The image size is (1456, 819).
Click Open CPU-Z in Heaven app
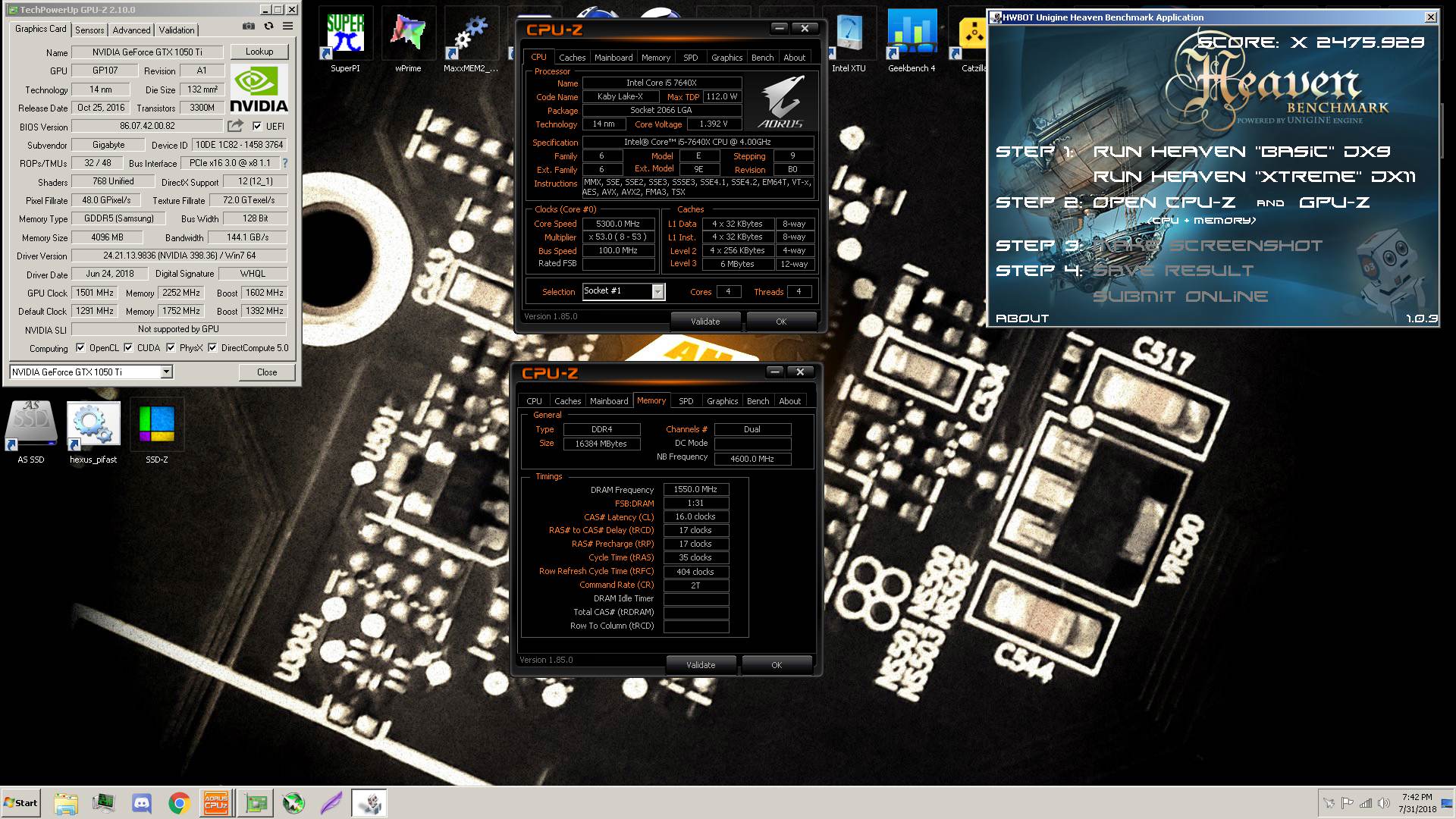1164,202
